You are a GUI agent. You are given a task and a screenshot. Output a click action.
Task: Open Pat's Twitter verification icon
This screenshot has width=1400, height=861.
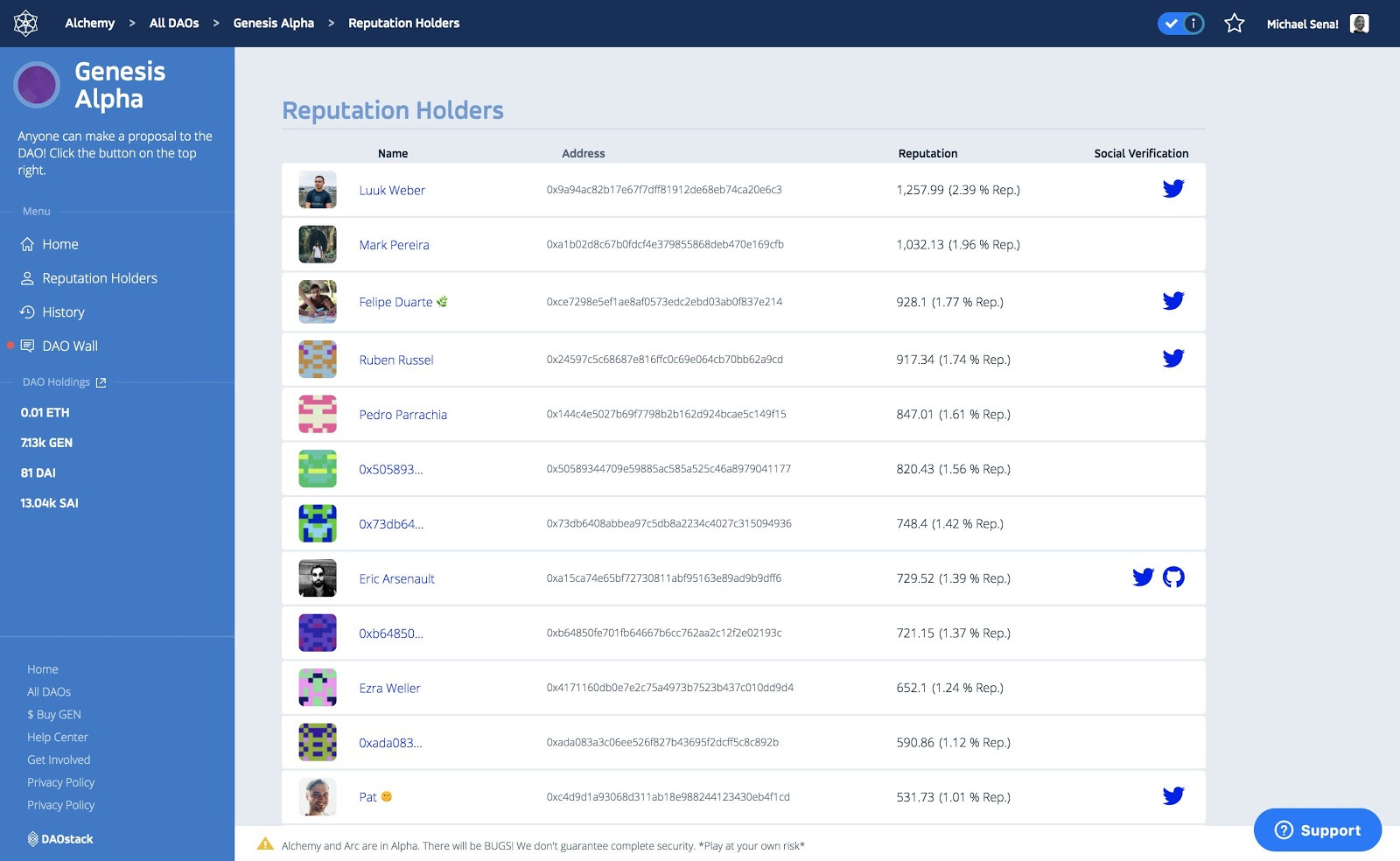(x=1173, y=796)
